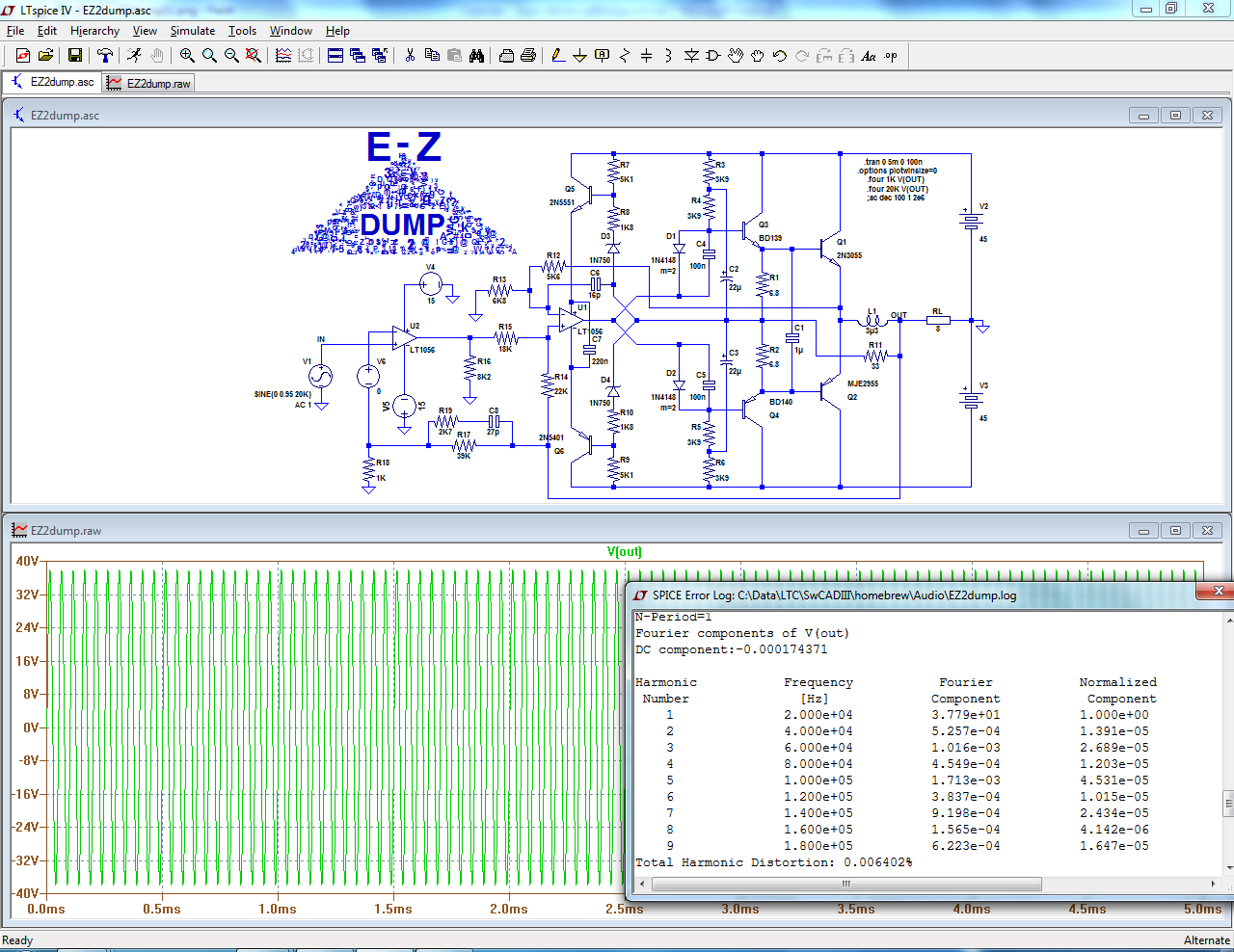The width and height of the screenshot is (1234, 952).
Task: Click the 3.779e+01 Fourier component value
Action: click(965, 715)
